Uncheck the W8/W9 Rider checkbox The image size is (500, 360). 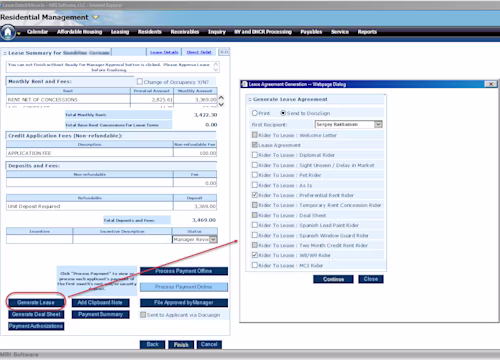pos(255,255)
